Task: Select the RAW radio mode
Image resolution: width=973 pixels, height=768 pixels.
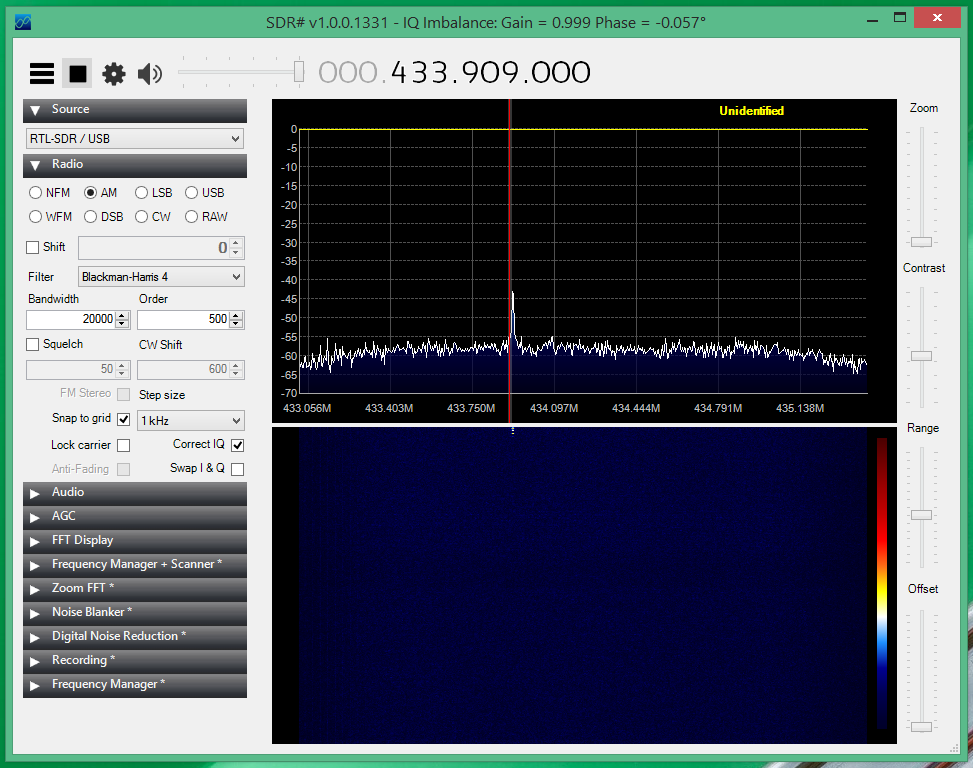Action: (206, 217)
